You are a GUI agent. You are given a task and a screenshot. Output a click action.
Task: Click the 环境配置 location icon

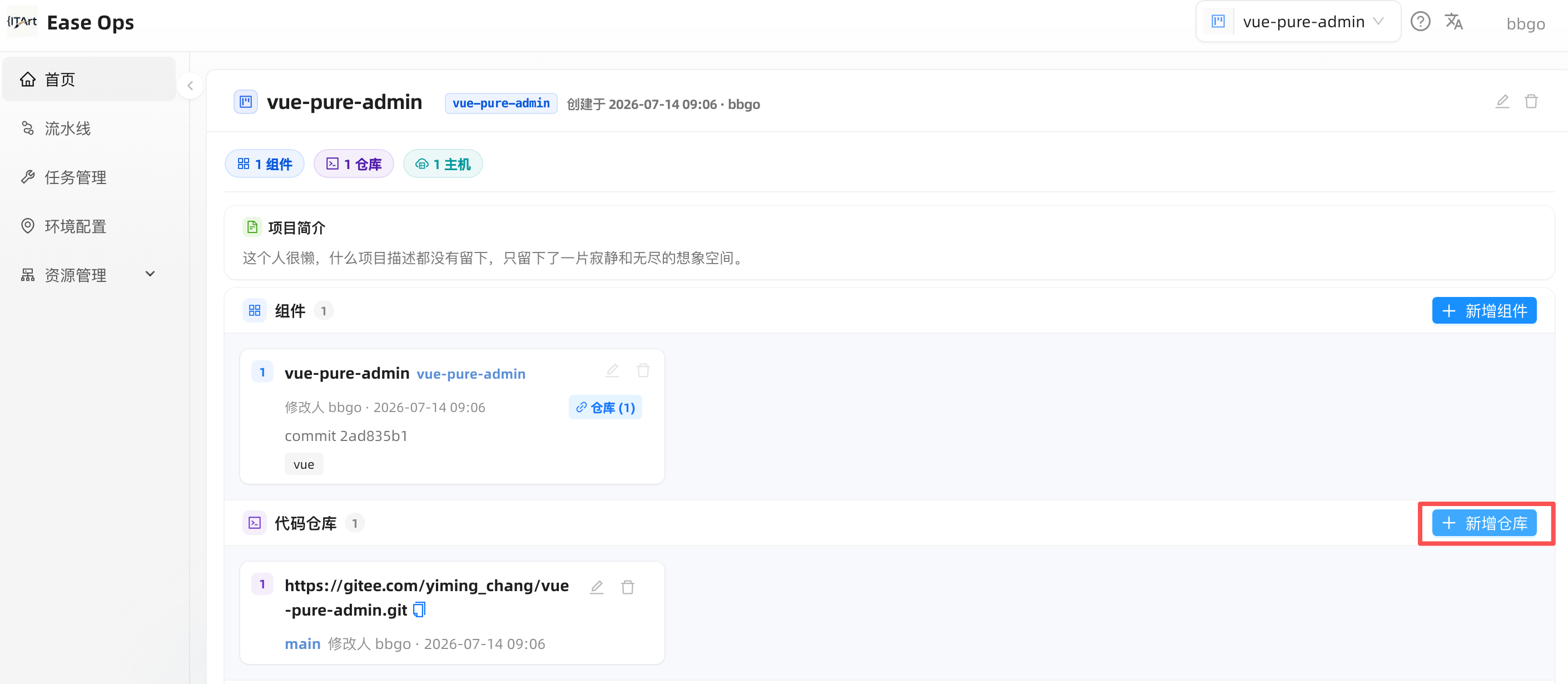pos(27,226)
